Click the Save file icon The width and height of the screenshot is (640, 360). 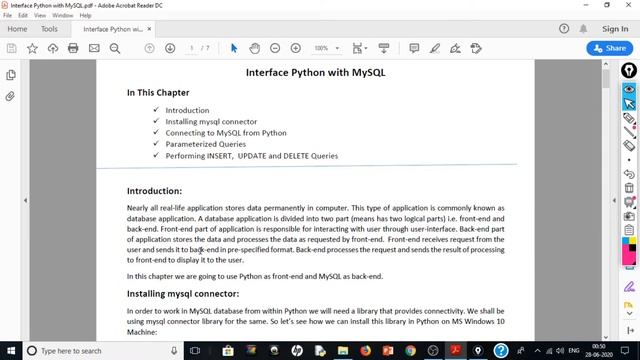click(12, 49)
